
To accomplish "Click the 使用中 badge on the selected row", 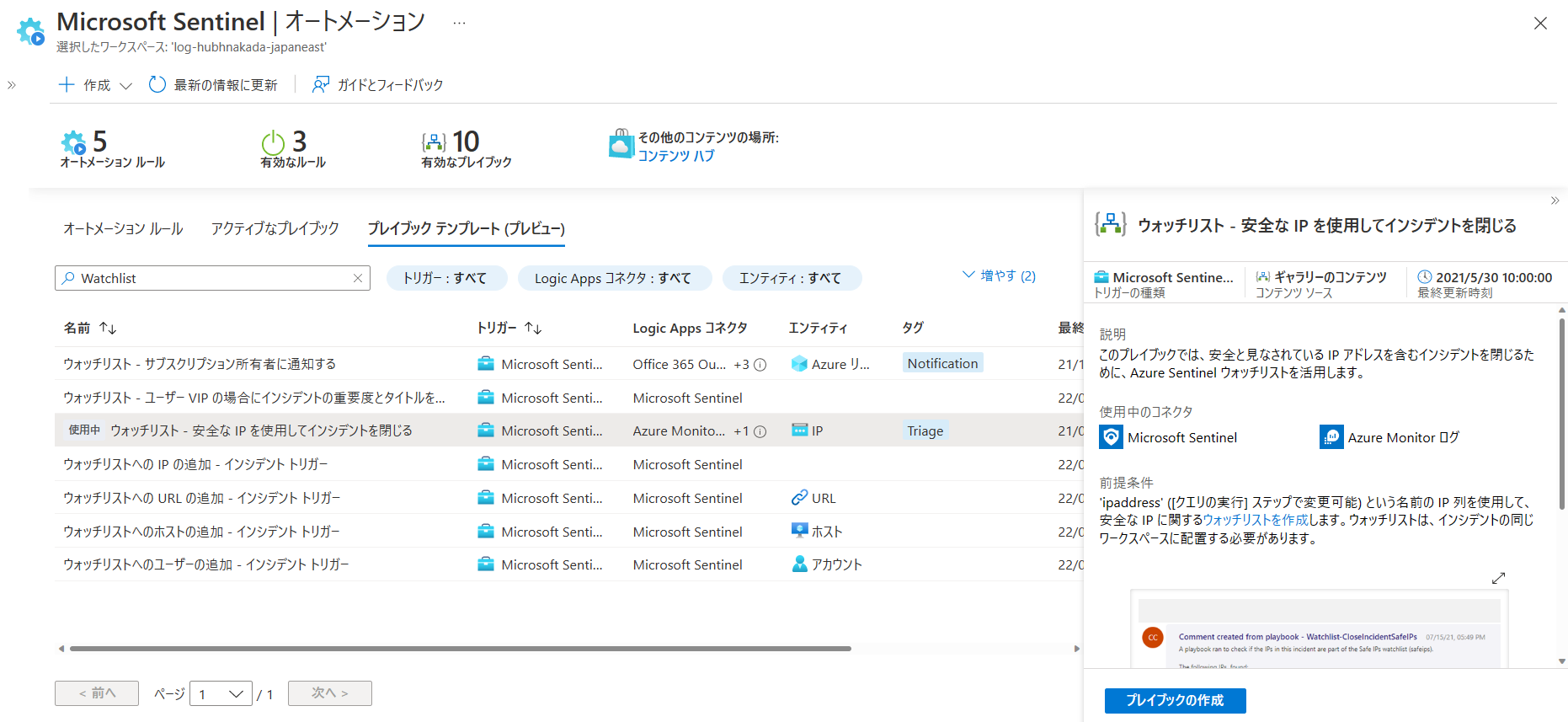I will point(84,430).
